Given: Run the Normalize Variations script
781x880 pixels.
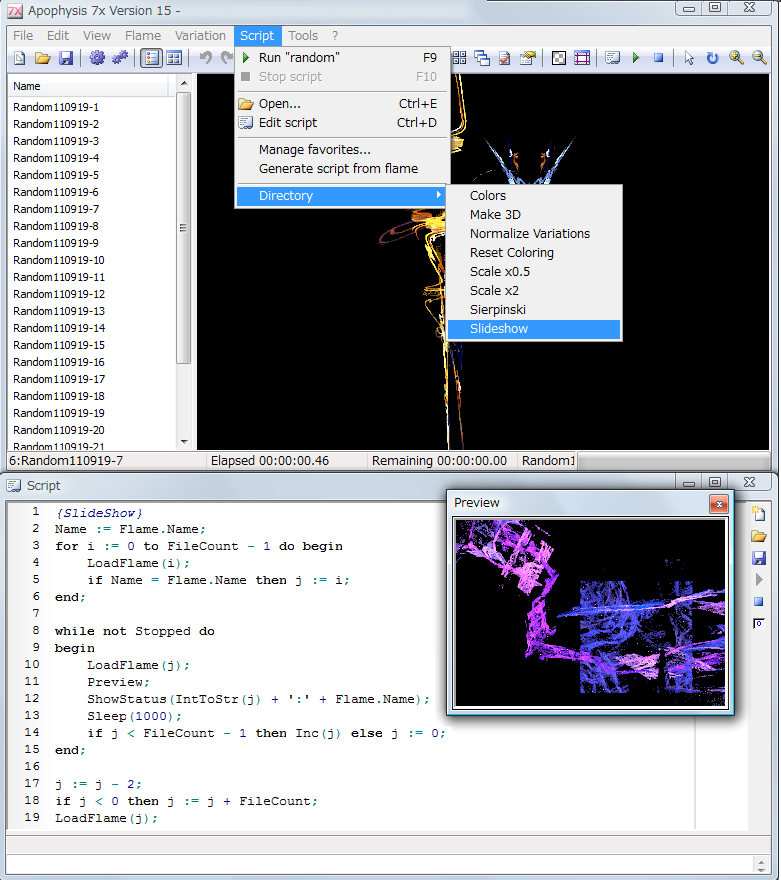Looking at the screenshot, I should 534,234.
